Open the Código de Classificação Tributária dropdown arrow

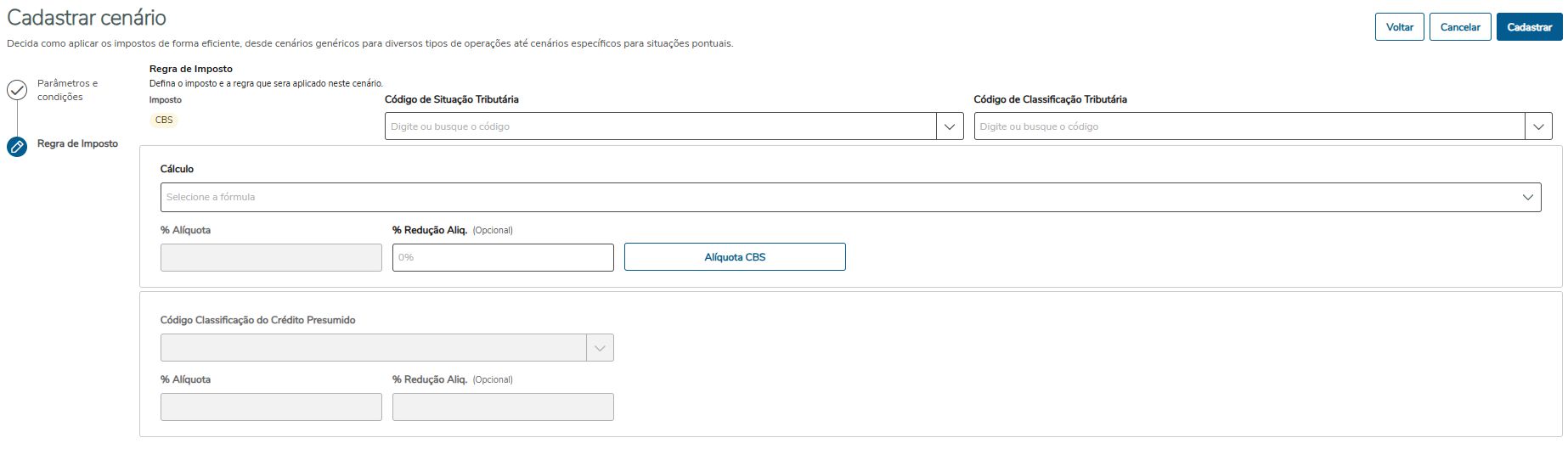[1538, 126]
